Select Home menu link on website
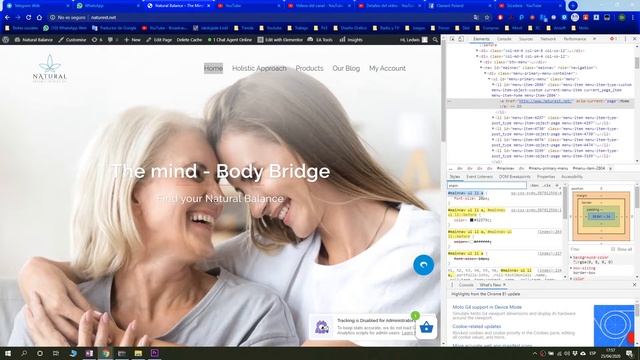This screenshot has height=360, width=640. tap(213, 69)
